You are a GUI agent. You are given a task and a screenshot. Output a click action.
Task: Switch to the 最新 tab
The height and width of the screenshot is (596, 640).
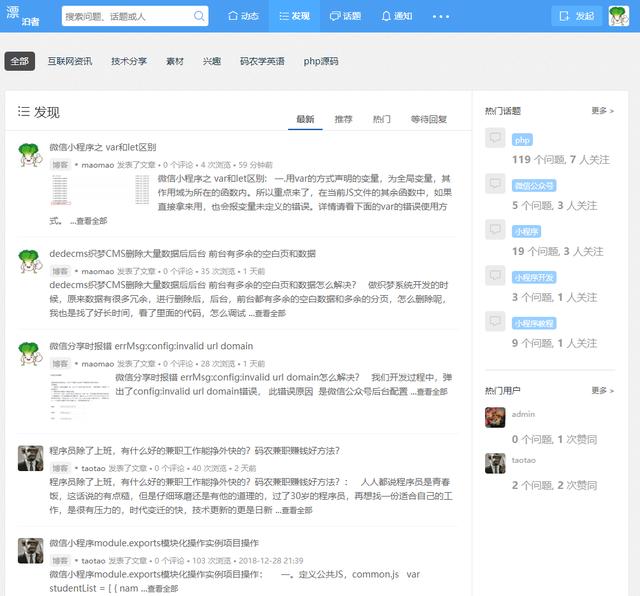[x=305, y=119]
